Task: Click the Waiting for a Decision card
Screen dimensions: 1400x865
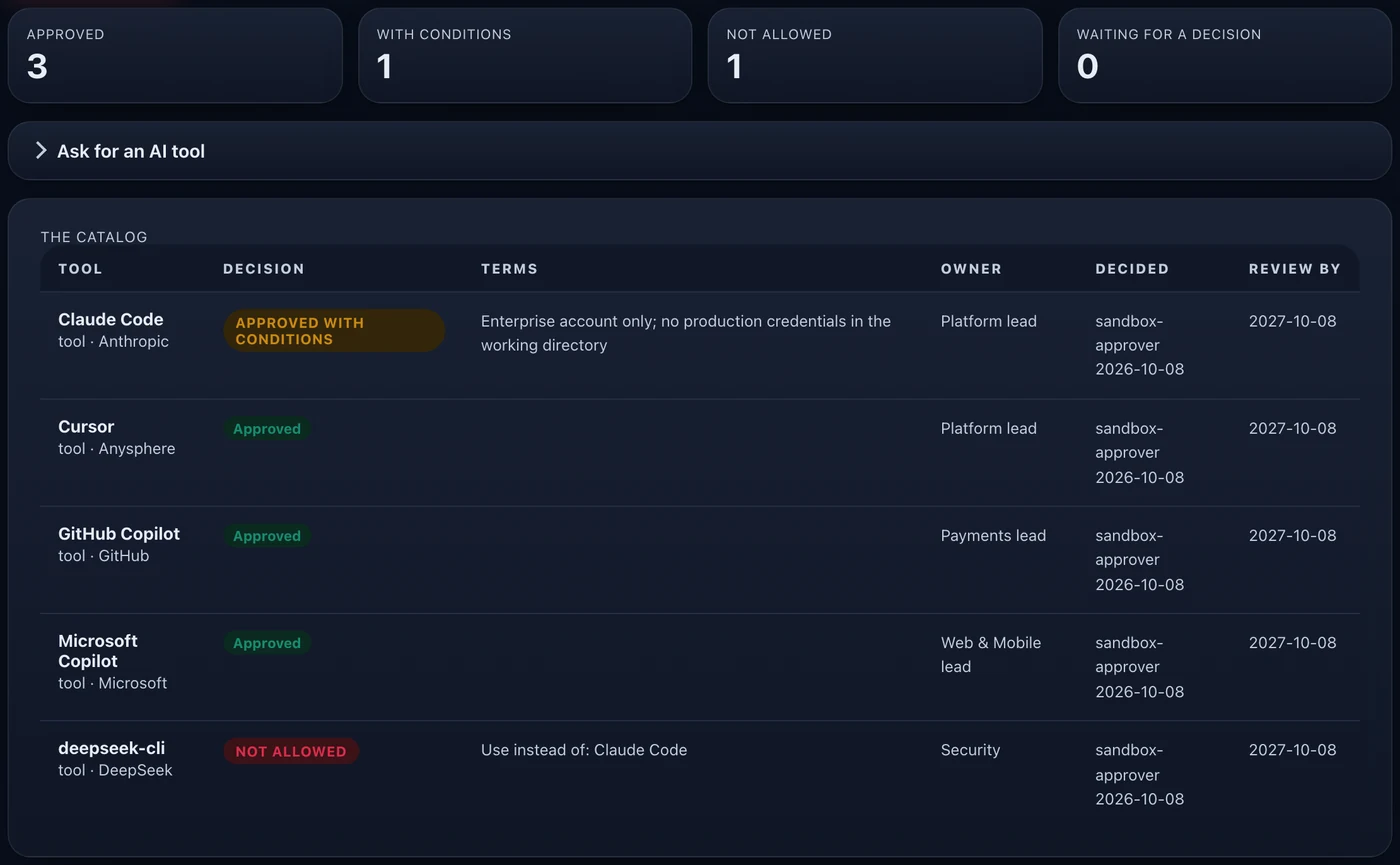Action: [1225, 55]
